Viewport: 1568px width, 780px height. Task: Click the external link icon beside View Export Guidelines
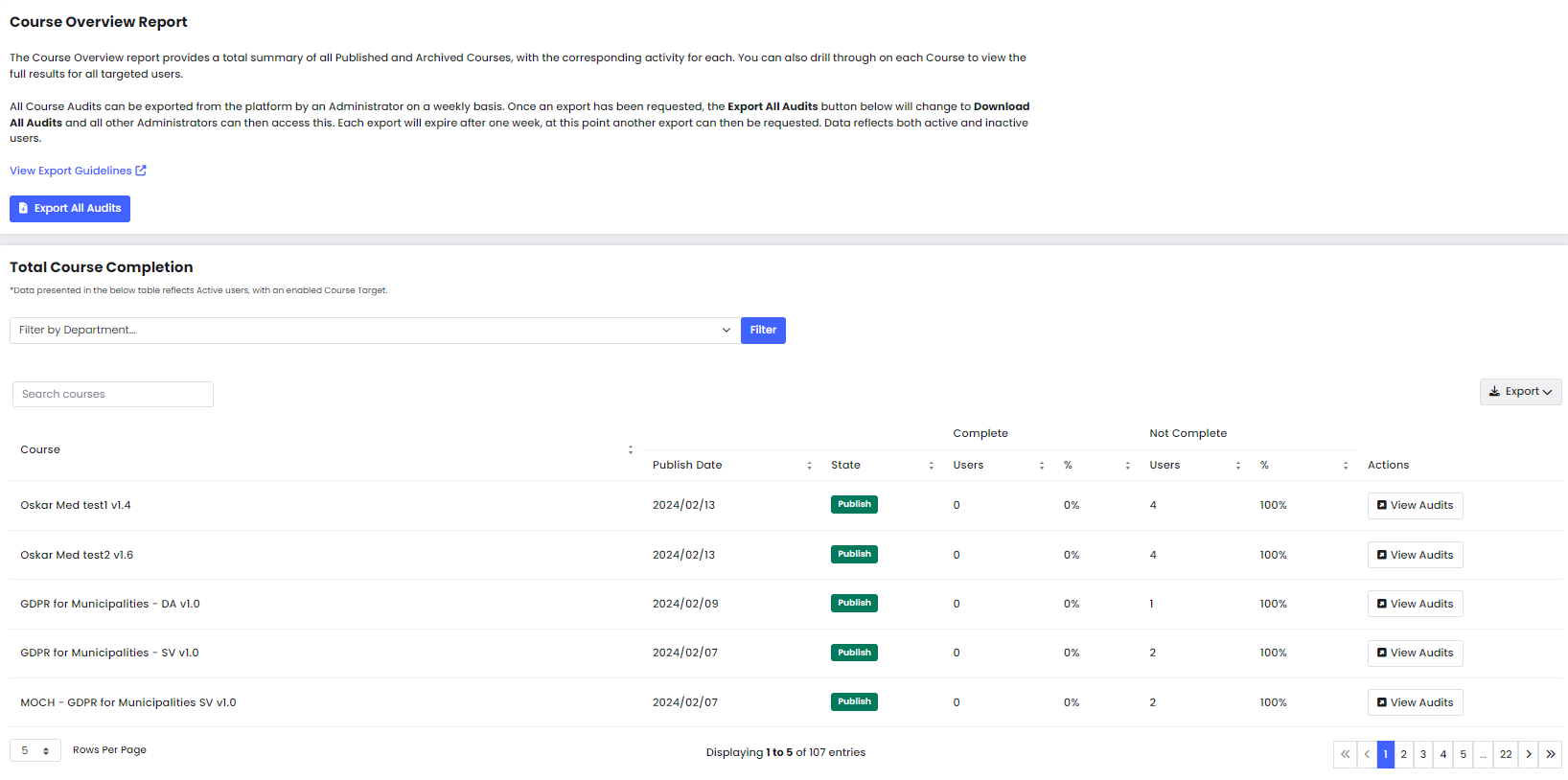click(x=141, y=171)
